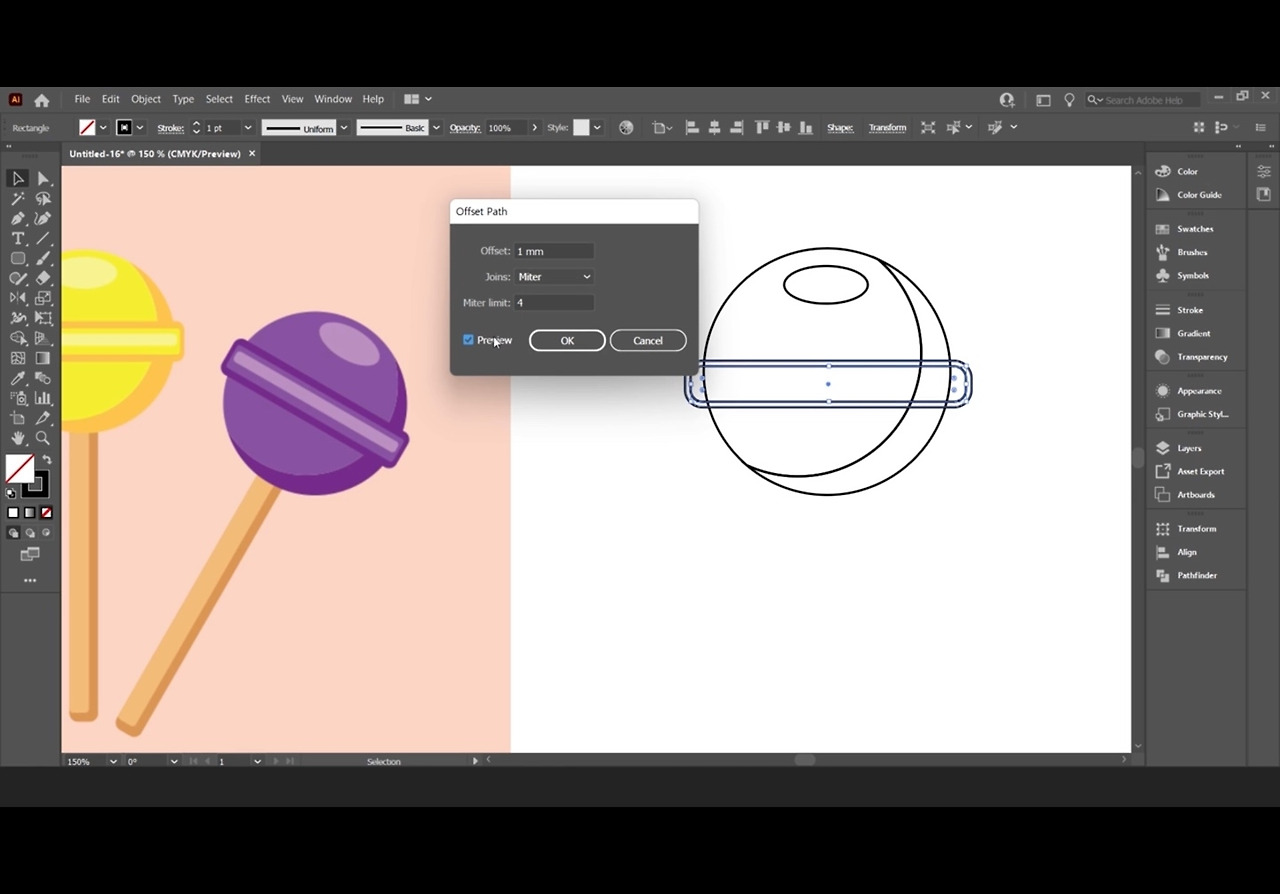Open the fill color dropdown arrow

[x=103, y=128]
